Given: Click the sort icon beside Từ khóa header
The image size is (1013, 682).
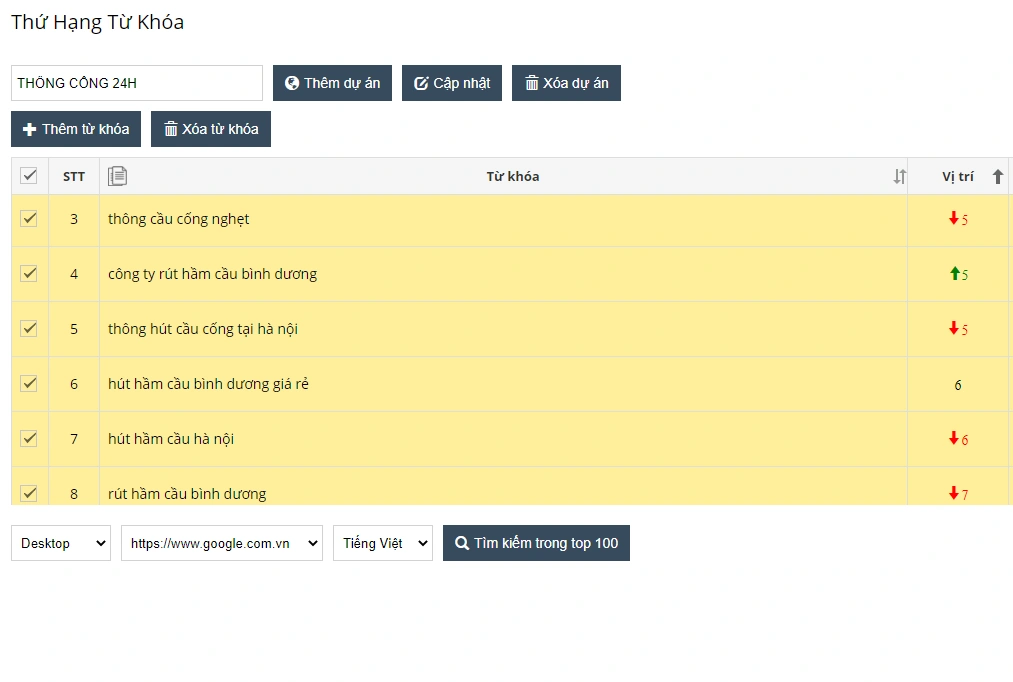Looking at the screenshot, I should coord(899,177).
